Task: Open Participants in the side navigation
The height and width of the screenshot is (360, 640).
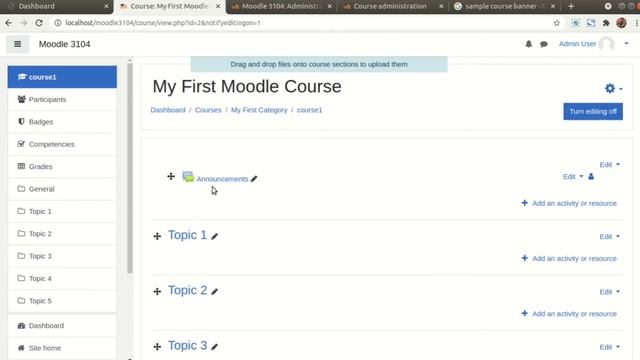Action: (x=62, y=99)
